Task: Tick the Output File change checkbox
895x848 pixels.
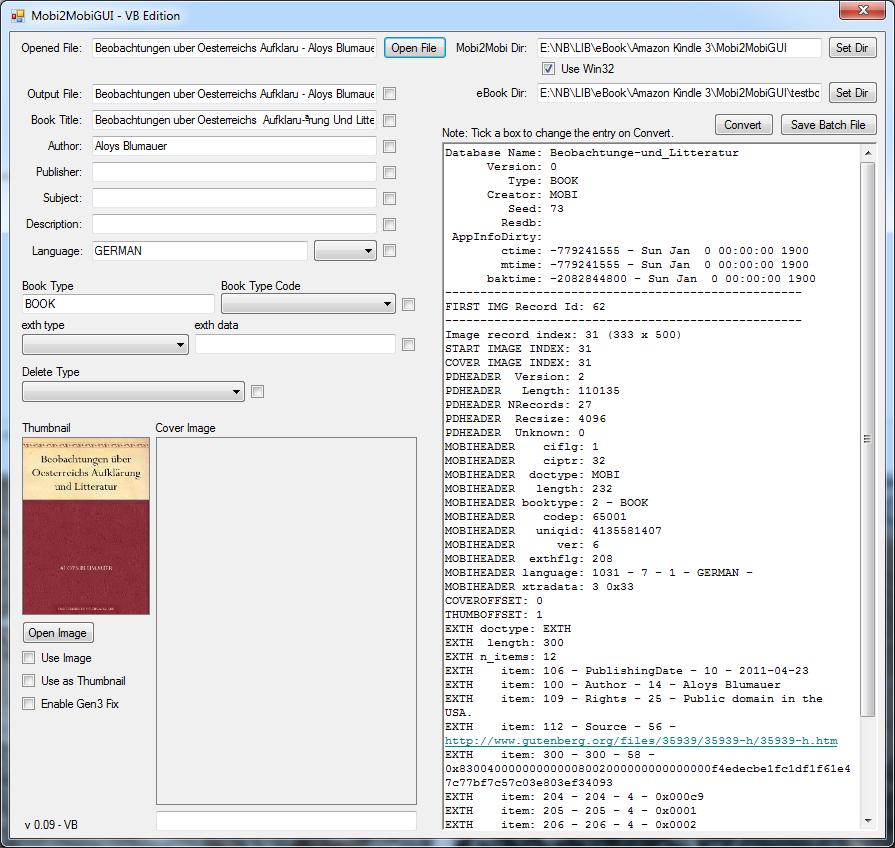Action: [x=390, y=94]
